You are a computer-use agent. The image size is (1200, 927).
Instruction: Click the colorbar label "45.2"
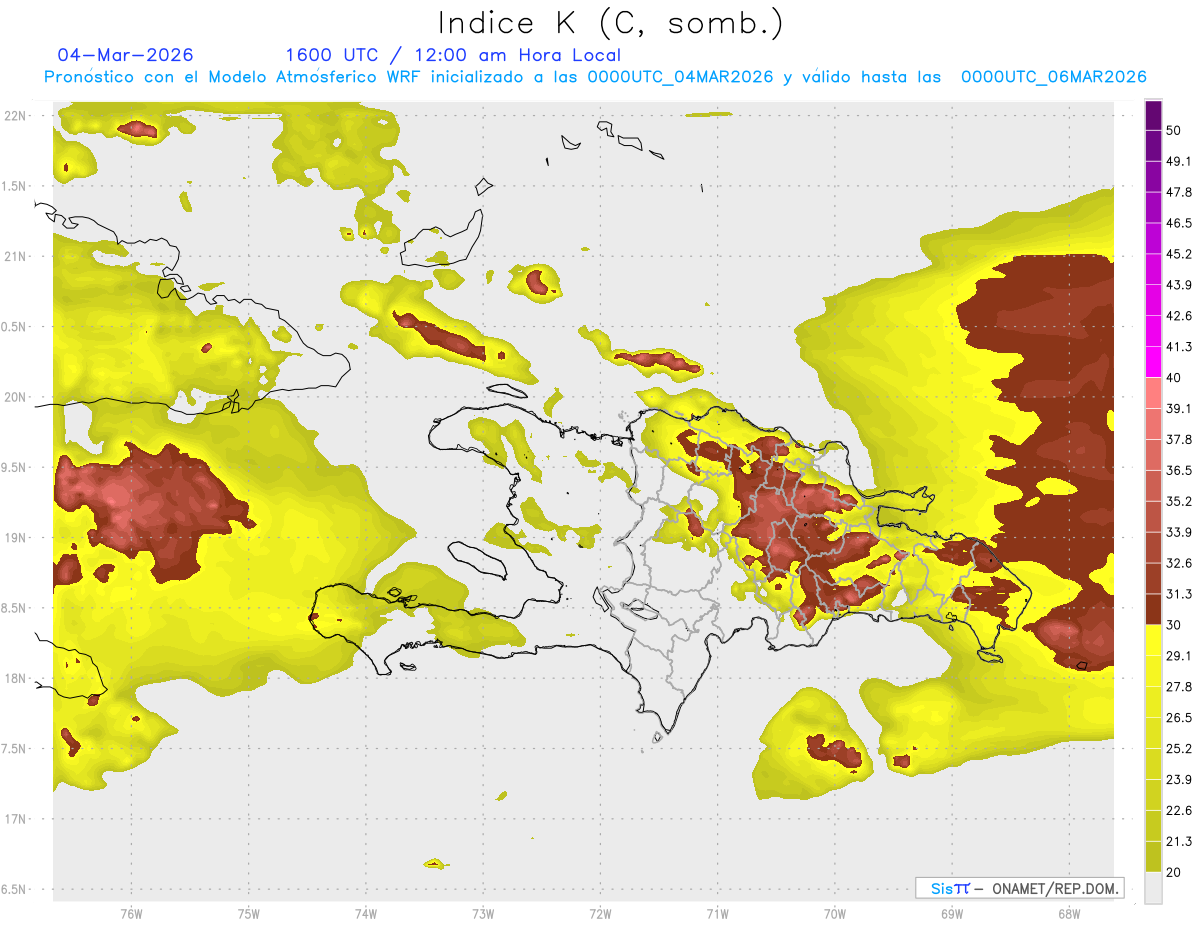pyautogui.click(x=1179, y=254)
